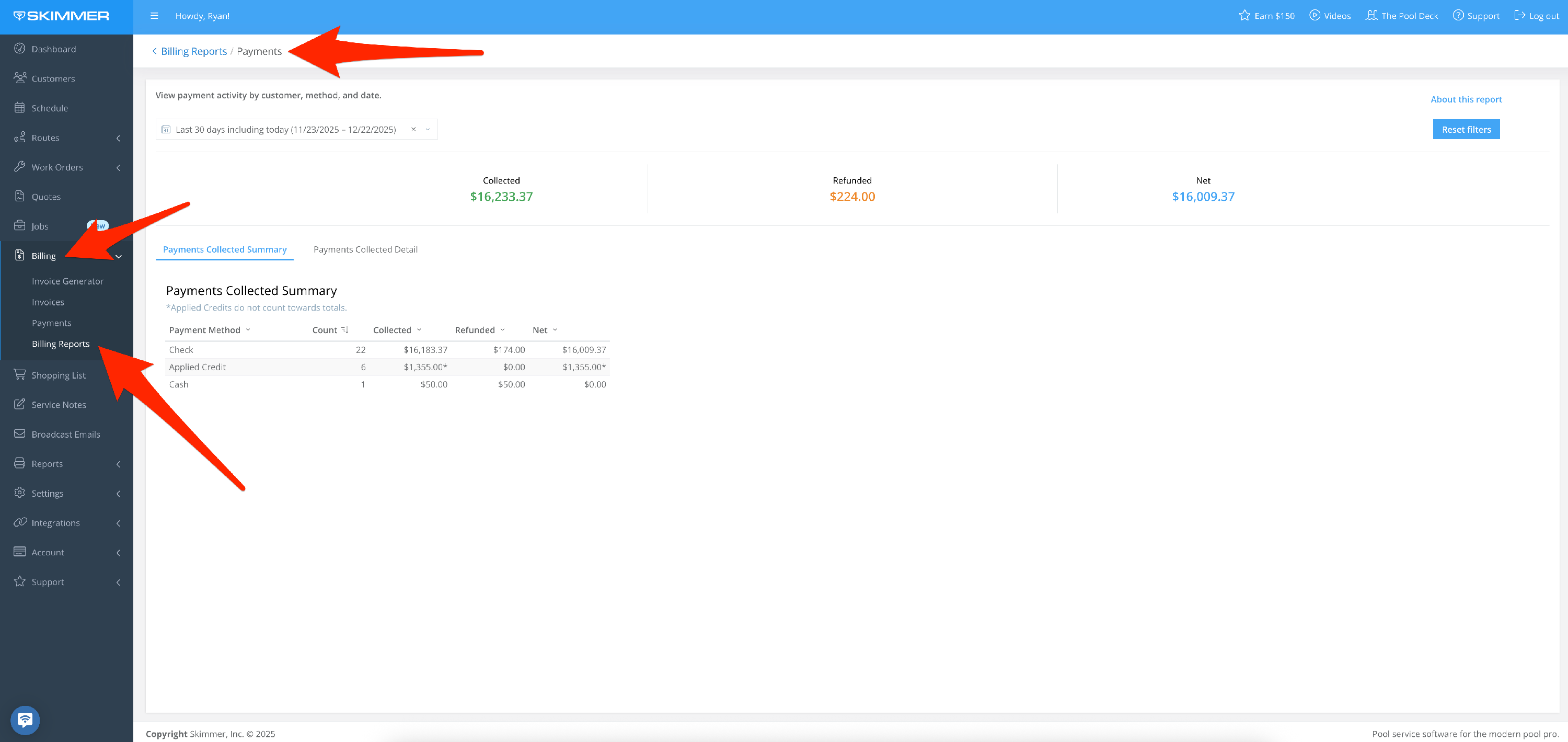1568x742 pixels.
Task: Click the Dashboard sidebar icon
Action: 19,49
